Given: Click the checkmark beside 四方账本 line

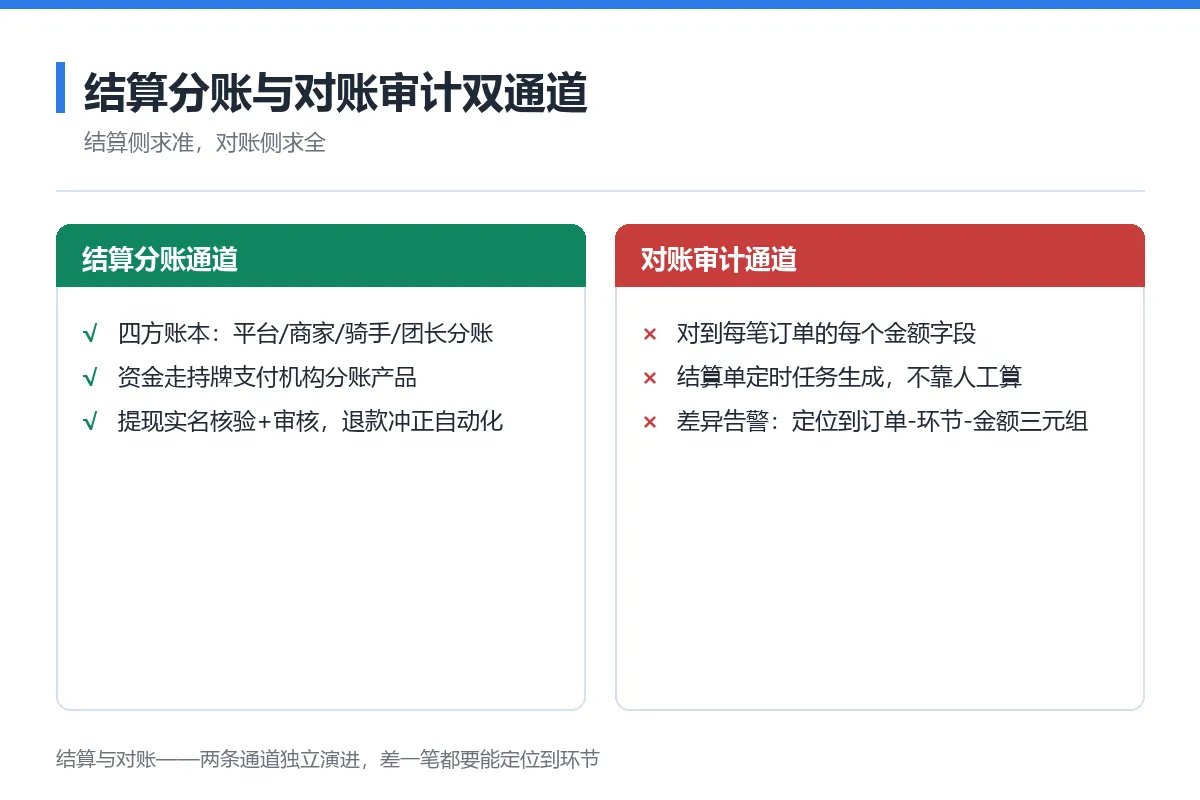Looking at the screenshot, I should (90, 334).
